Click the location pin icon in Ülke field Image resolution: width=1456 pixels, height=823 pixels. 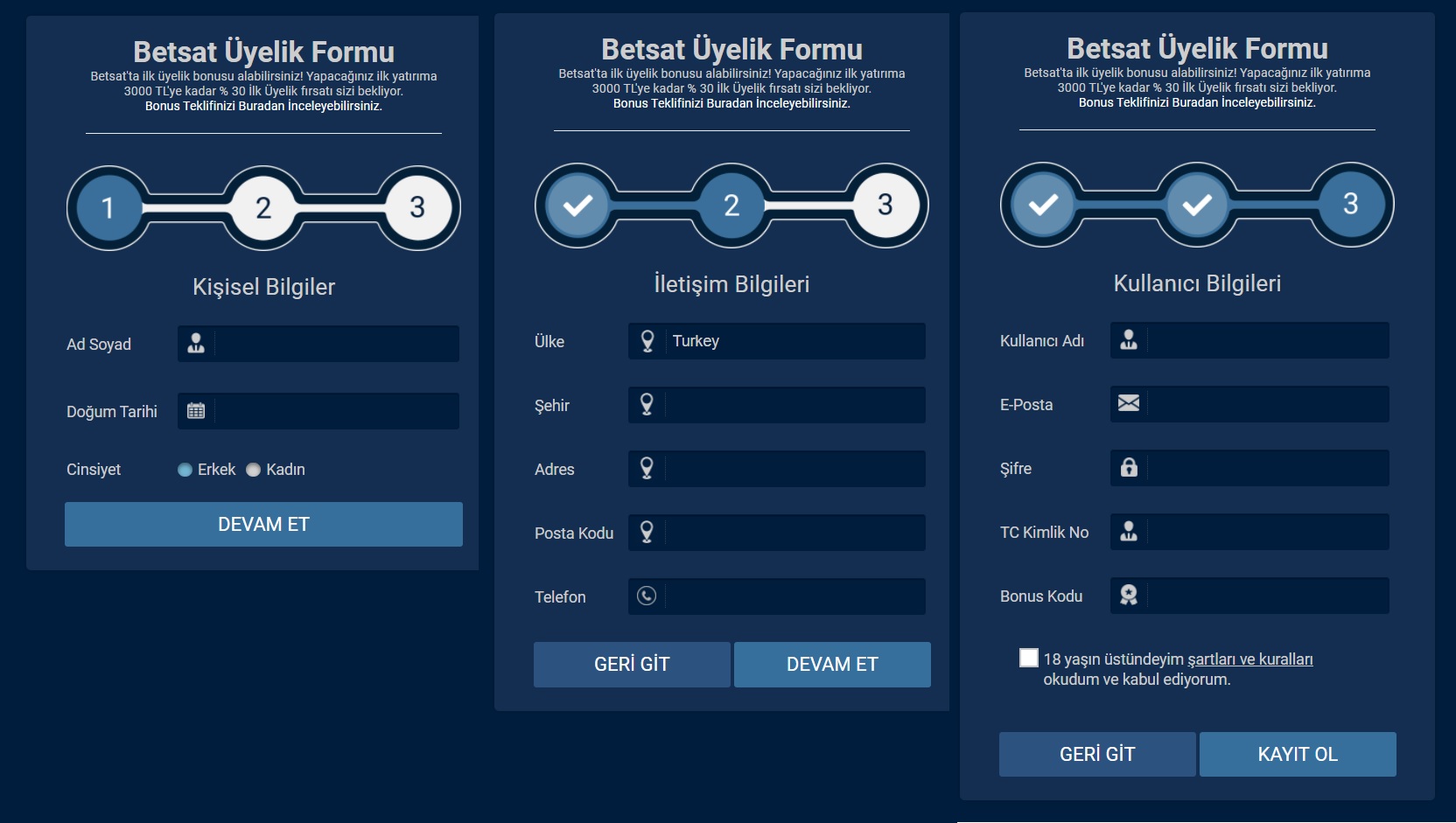click(x=647, y=341)
